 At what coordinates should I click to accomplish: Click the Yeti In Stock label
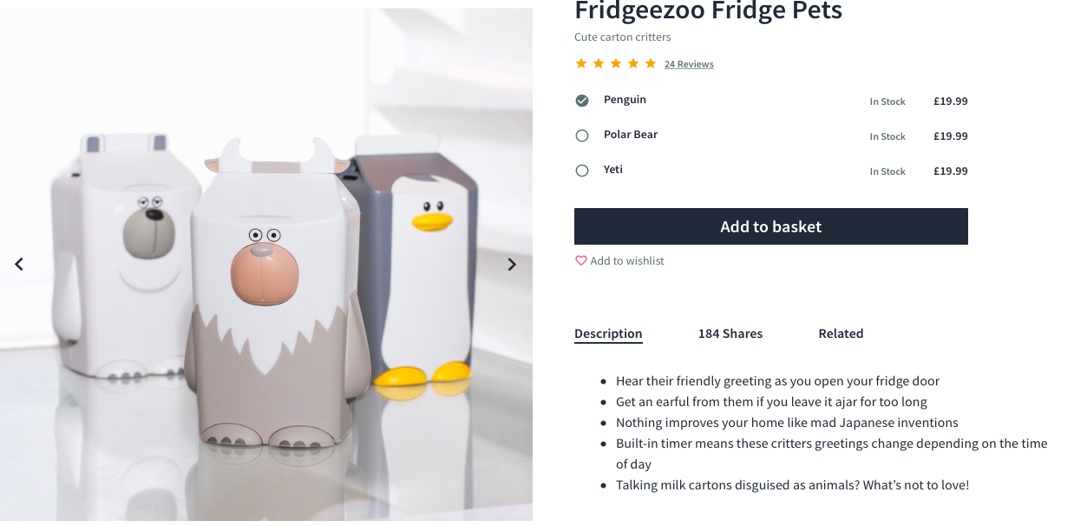888,171
